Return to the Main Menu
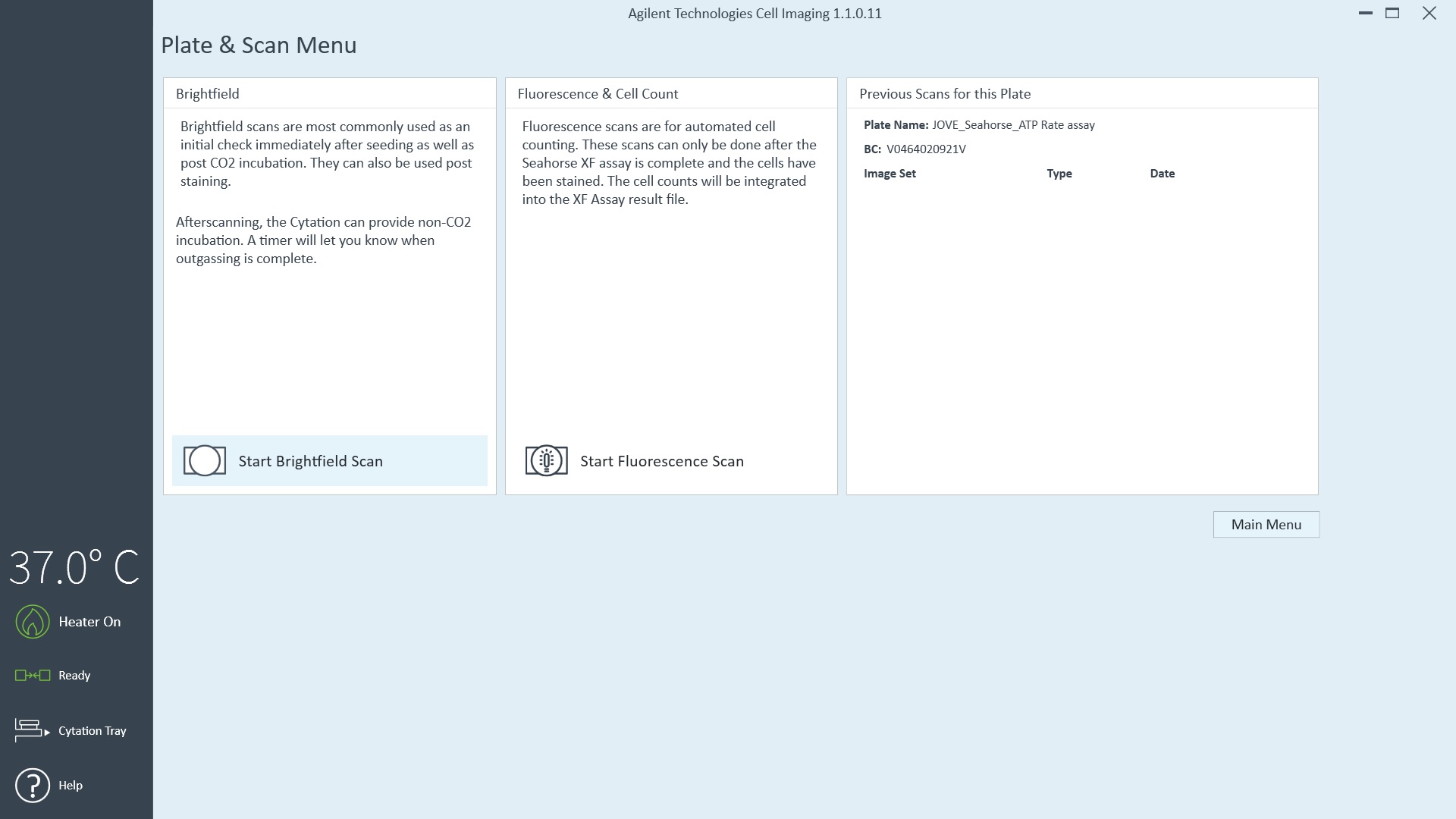The width and height of the screenshot is (1456, 819). [1266, 525]
